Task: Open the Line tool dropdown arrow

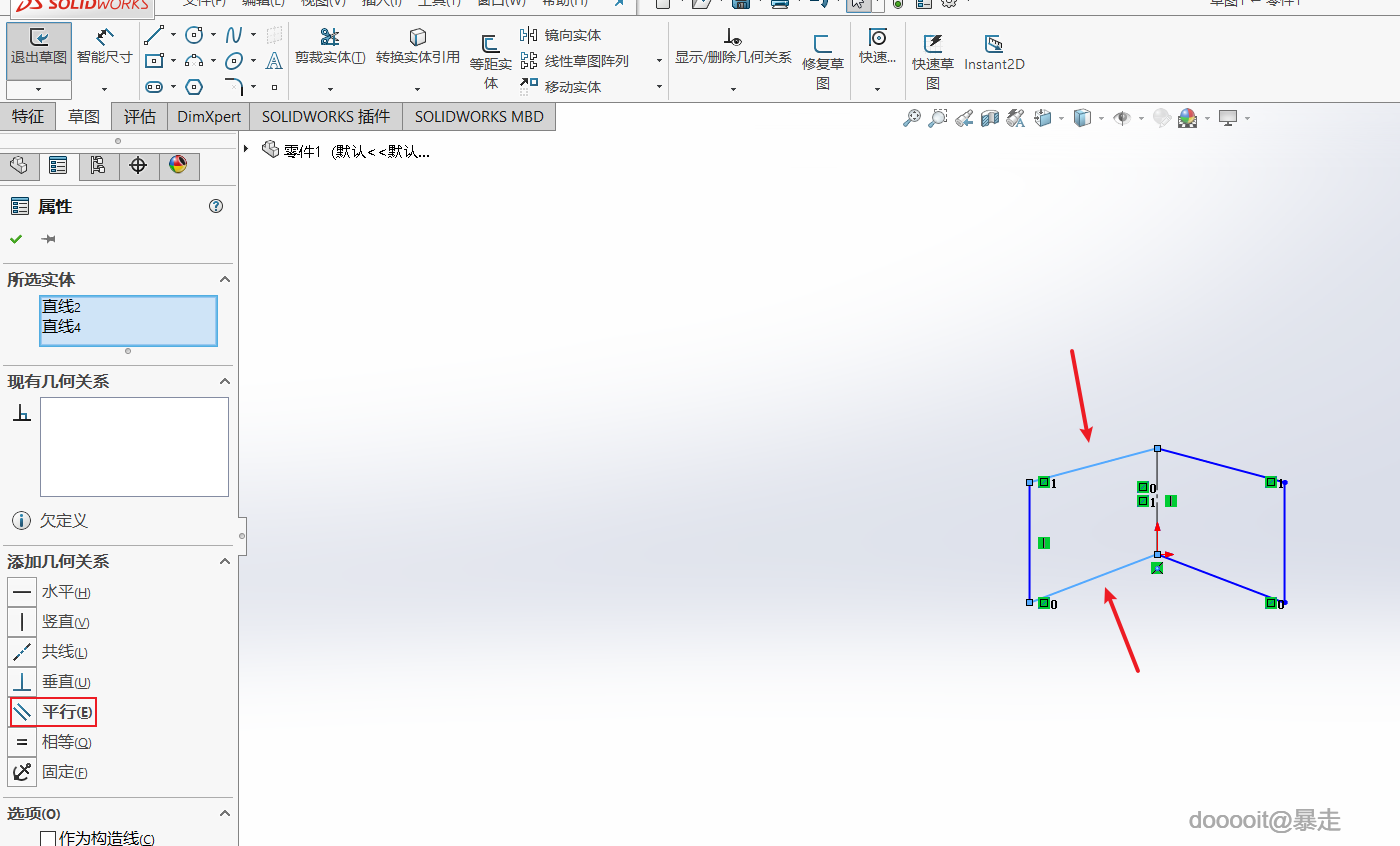Action: [173, 35]
